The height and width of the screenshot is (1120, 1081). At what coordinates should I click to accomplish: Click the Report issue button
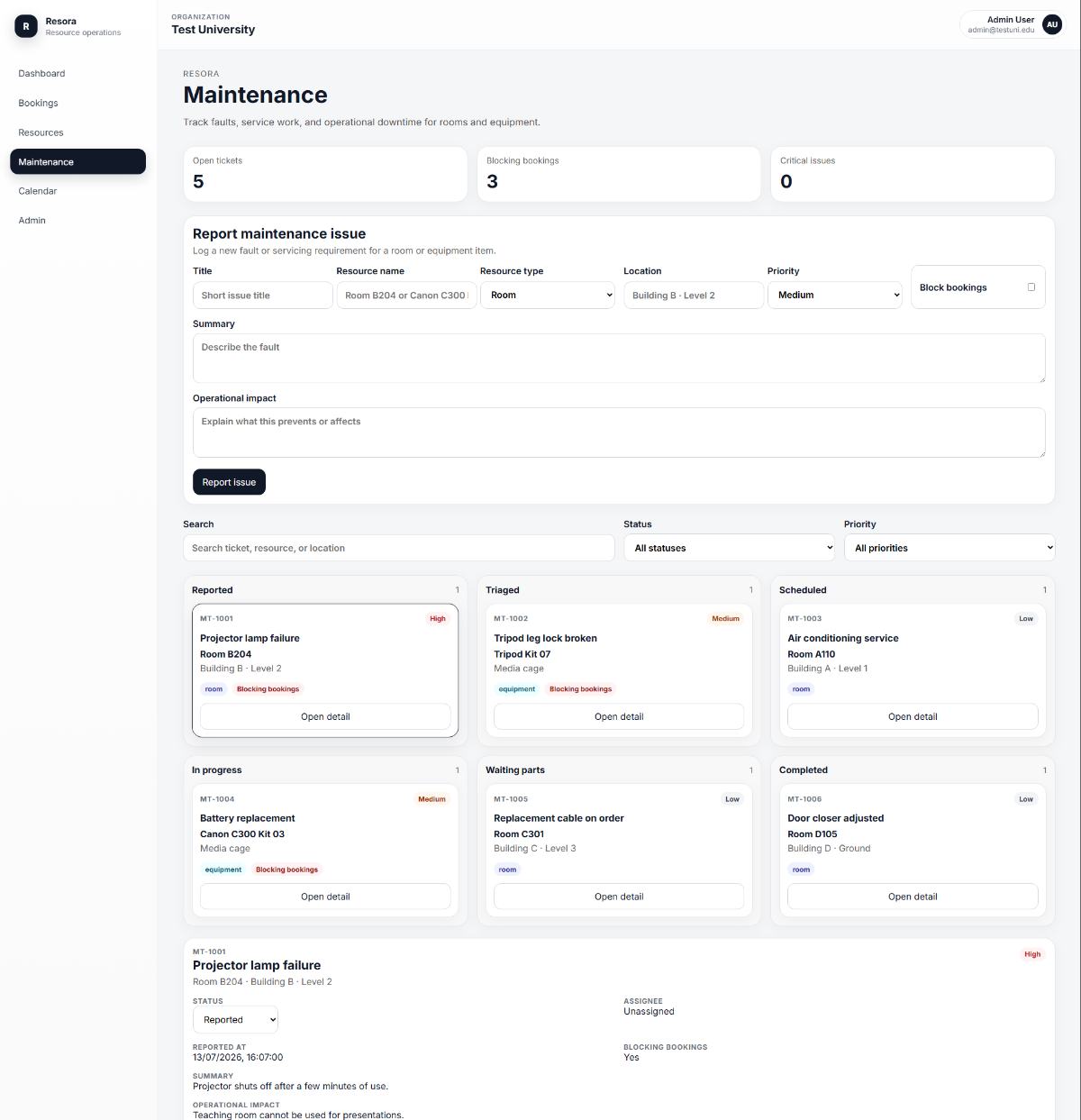229,482
